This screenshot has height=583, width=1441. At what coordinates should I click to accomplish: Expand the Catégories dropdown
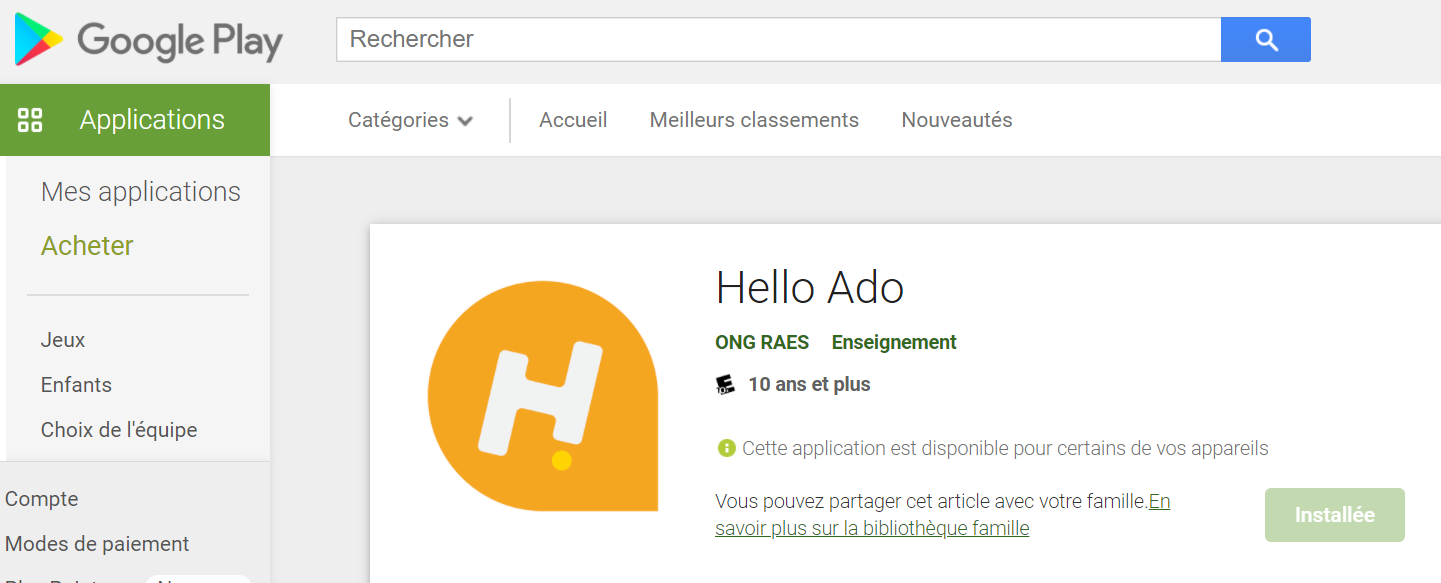click(x=410, y=120)
